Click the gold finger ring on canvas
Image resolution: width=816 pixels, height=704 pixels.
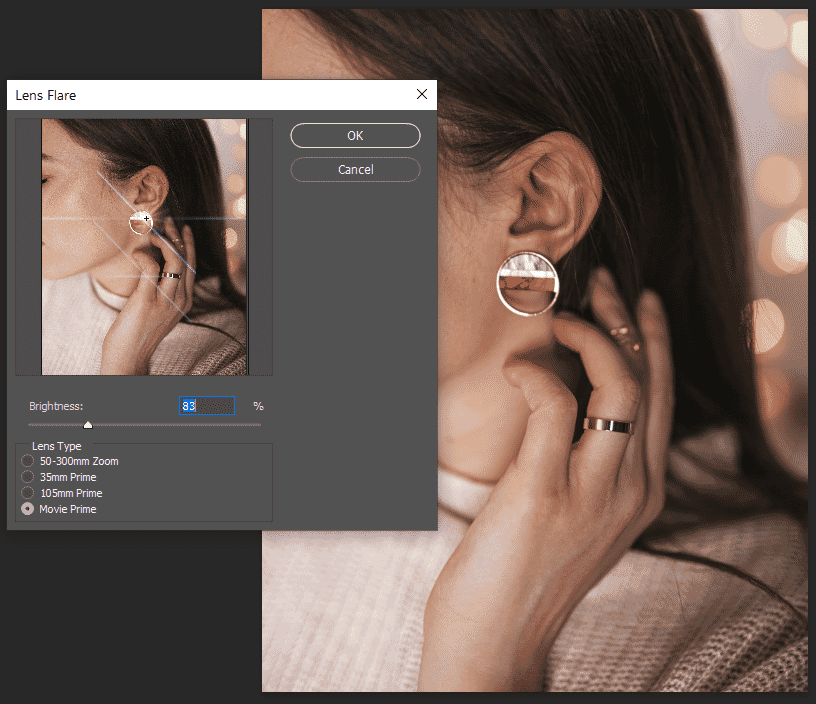coord(608,426)
